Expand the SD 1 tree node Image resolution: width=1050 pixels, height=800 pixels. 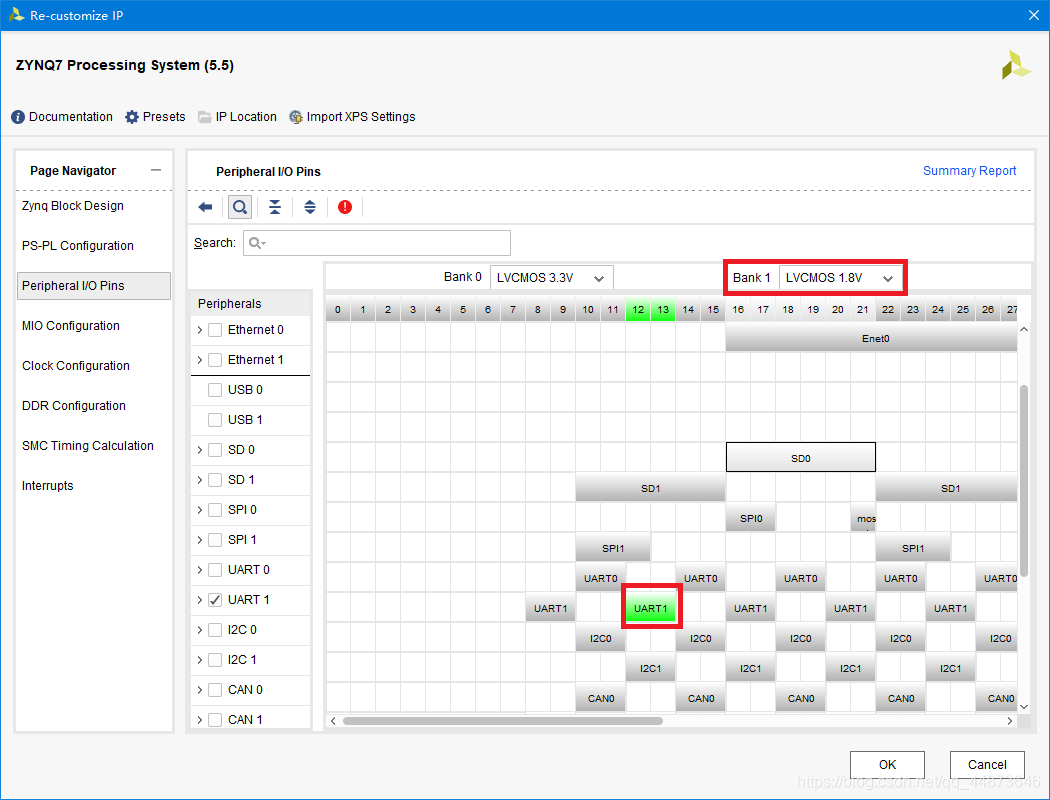pos(200,480)
